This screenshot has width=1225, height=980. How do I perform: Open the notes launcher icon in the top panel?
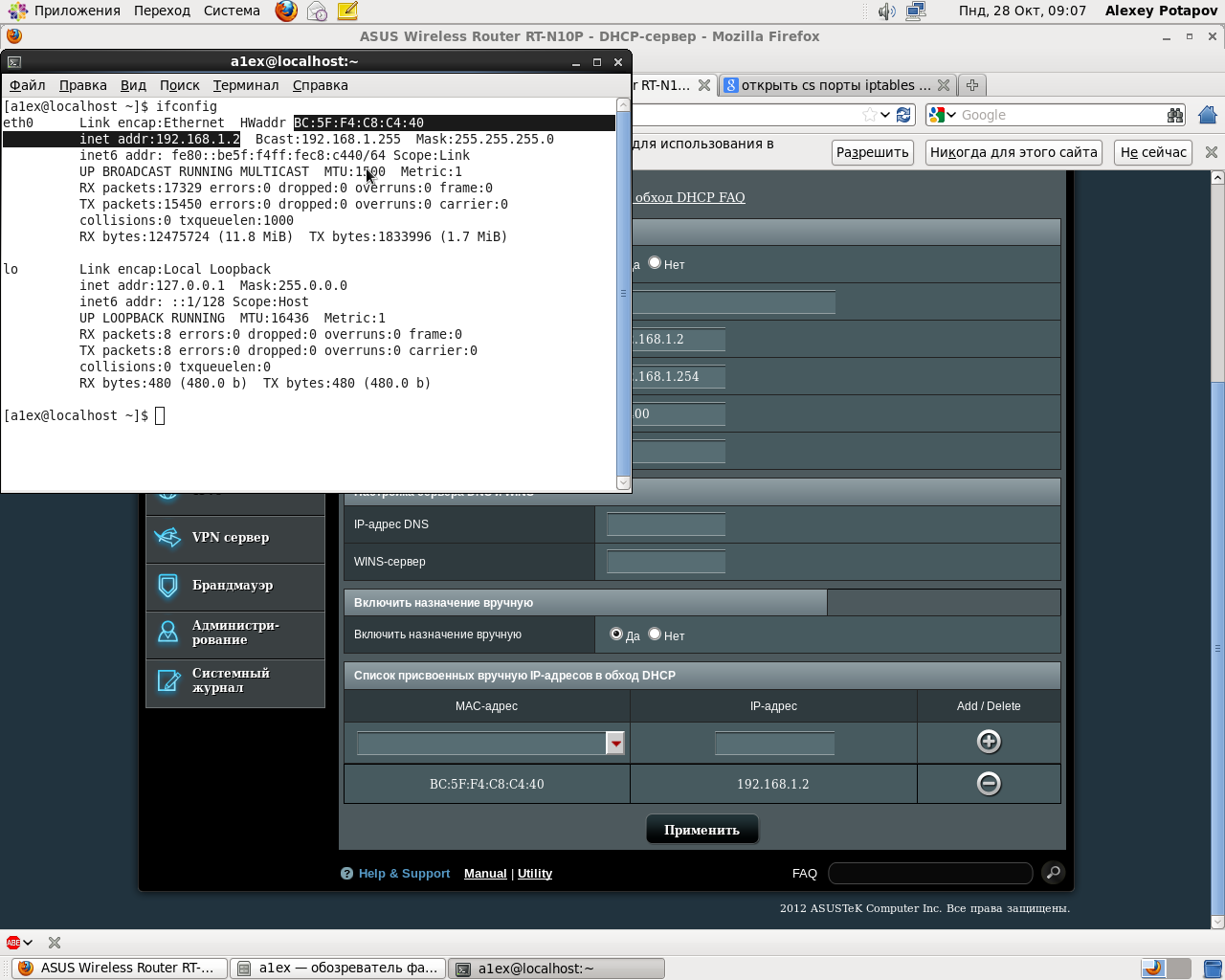click(347, 11)
